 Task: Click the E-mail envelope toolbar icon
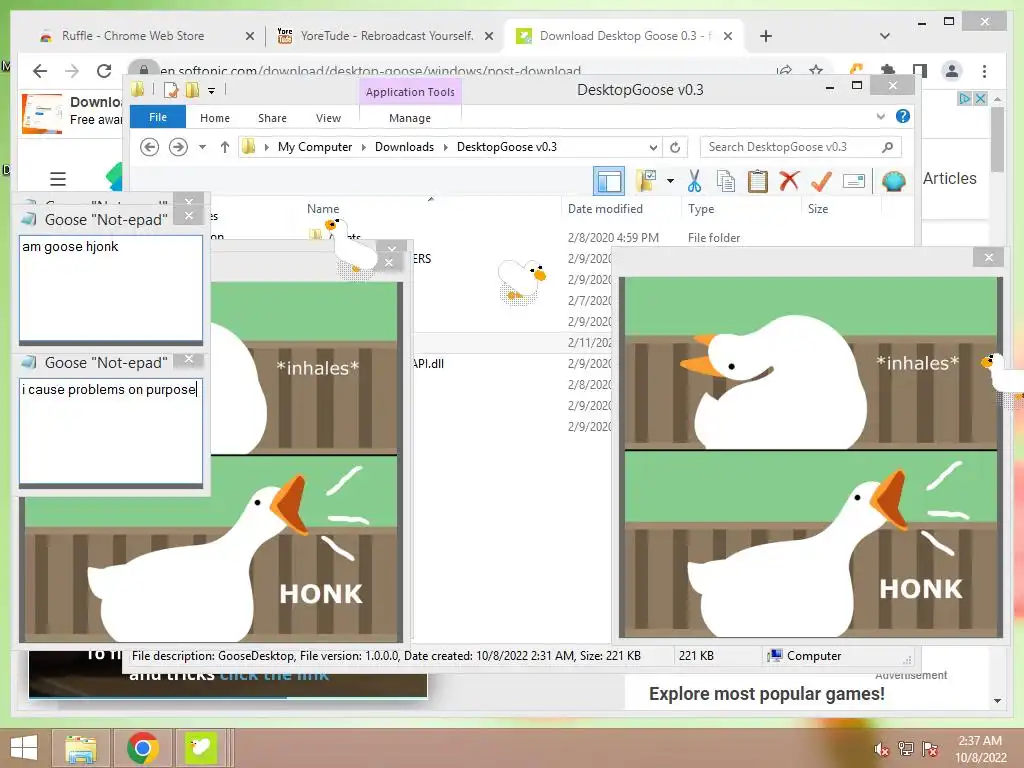pyautogui.click(x=854, y=181)
